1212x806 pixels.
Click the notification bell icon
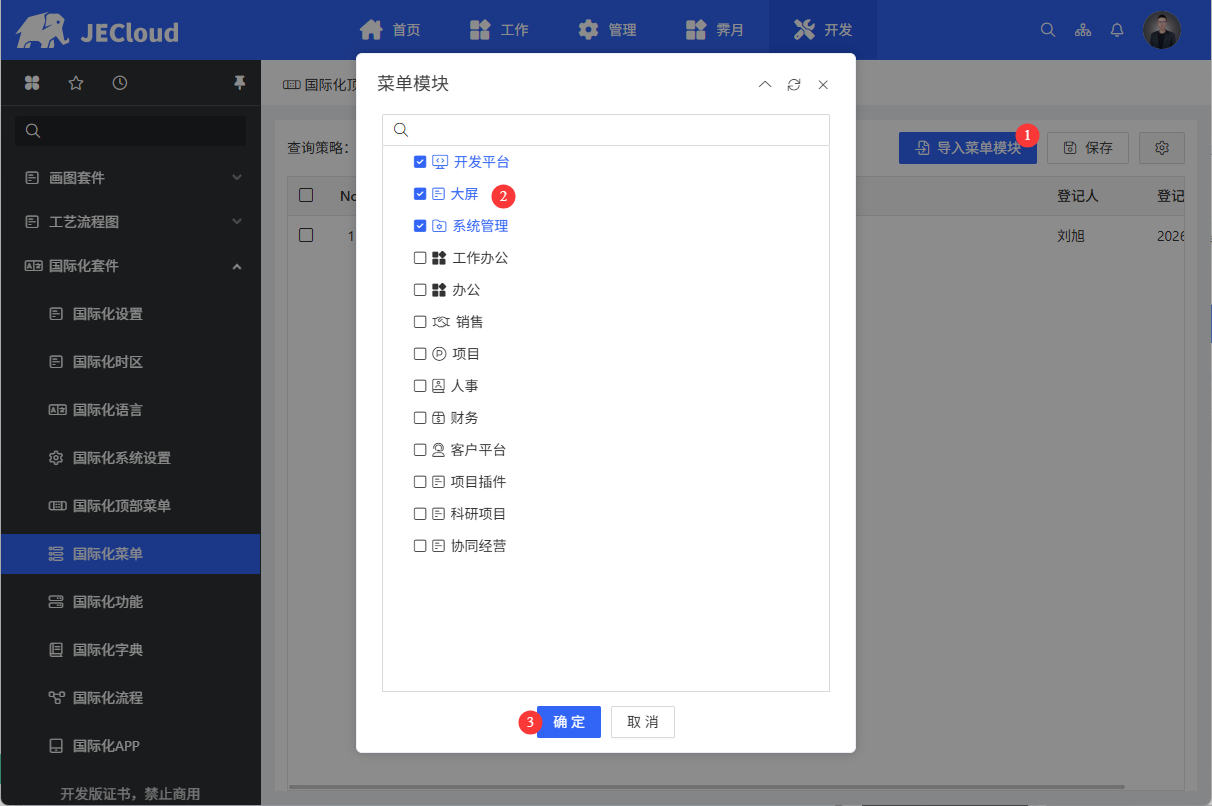pos(1117,30)
